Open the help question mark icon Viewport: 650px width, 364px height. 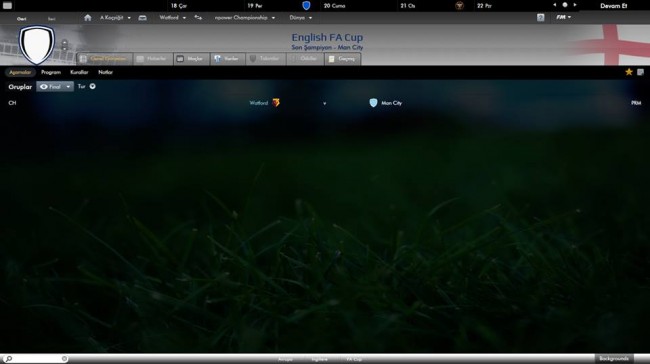click(x=541, y=17)
